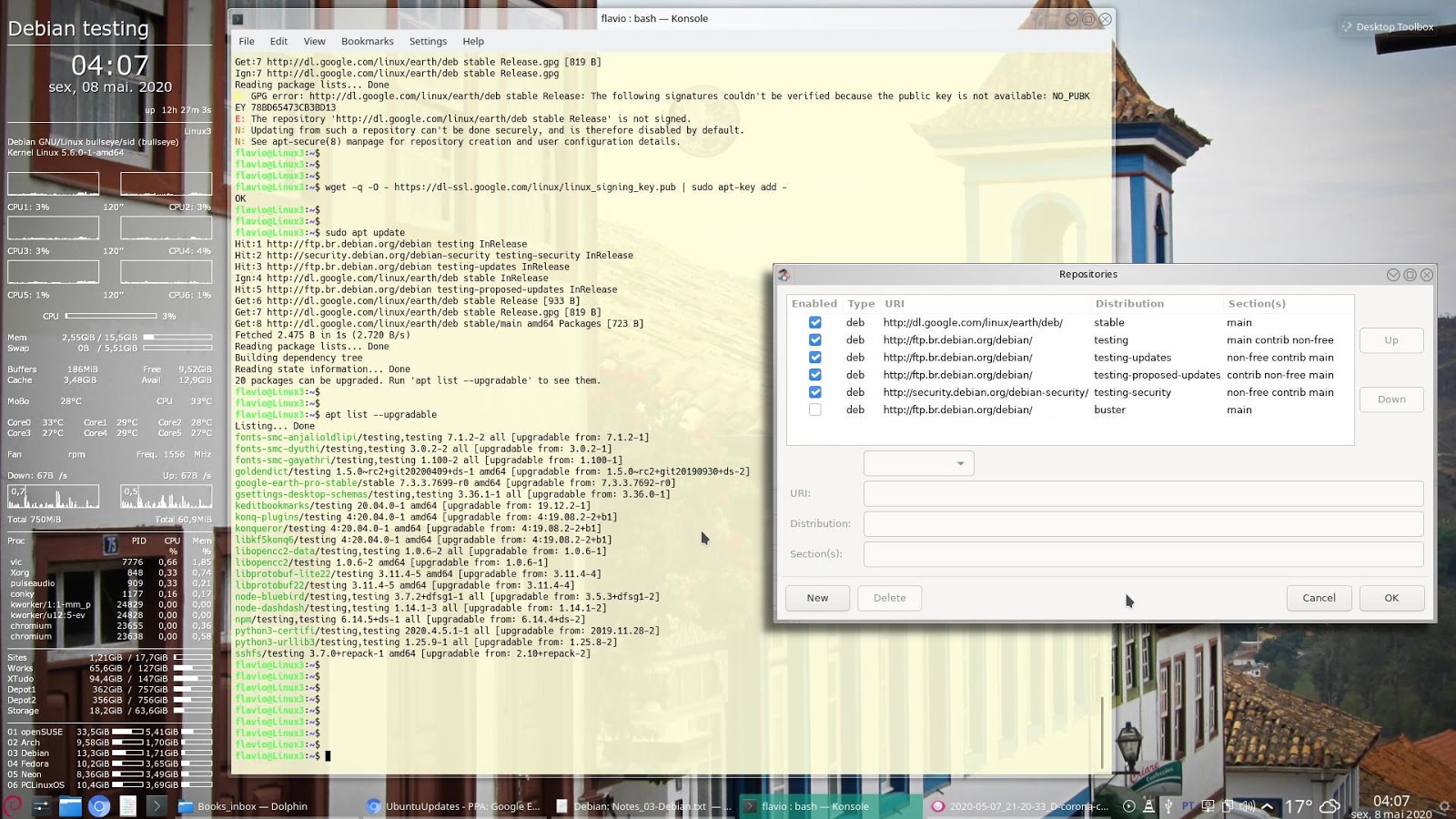Open the clipboard manager tray icon
The width and height of the screenshot is (1456, 819).
click(1228, 805)
